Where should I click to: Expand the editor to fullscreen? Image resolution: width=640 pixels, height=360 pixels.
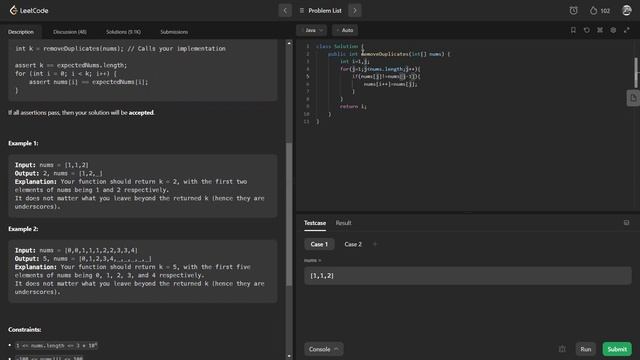(x=627, y=30)
